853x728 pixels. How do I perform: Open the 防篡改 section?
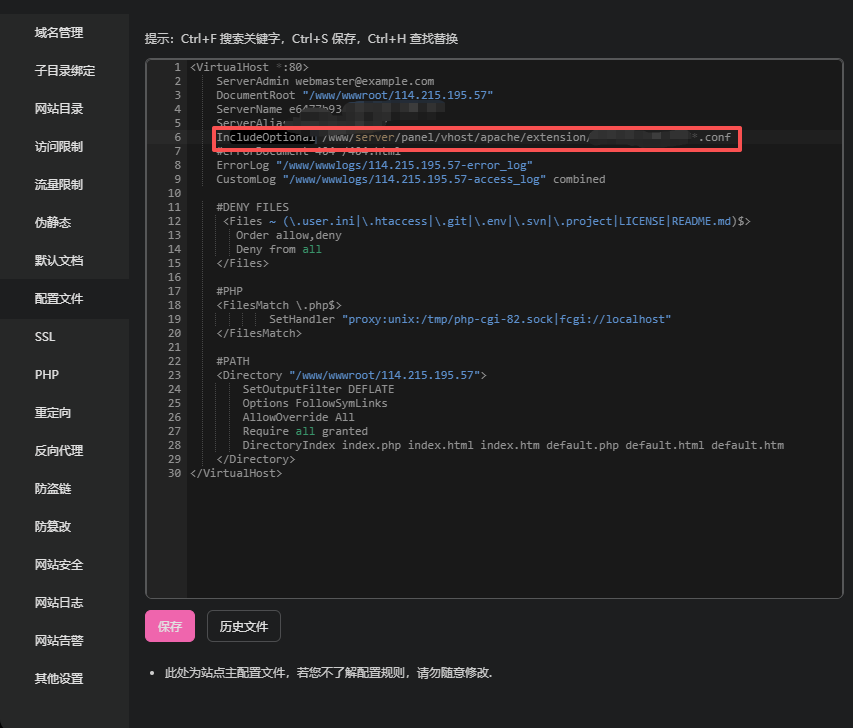click(53, 527)
